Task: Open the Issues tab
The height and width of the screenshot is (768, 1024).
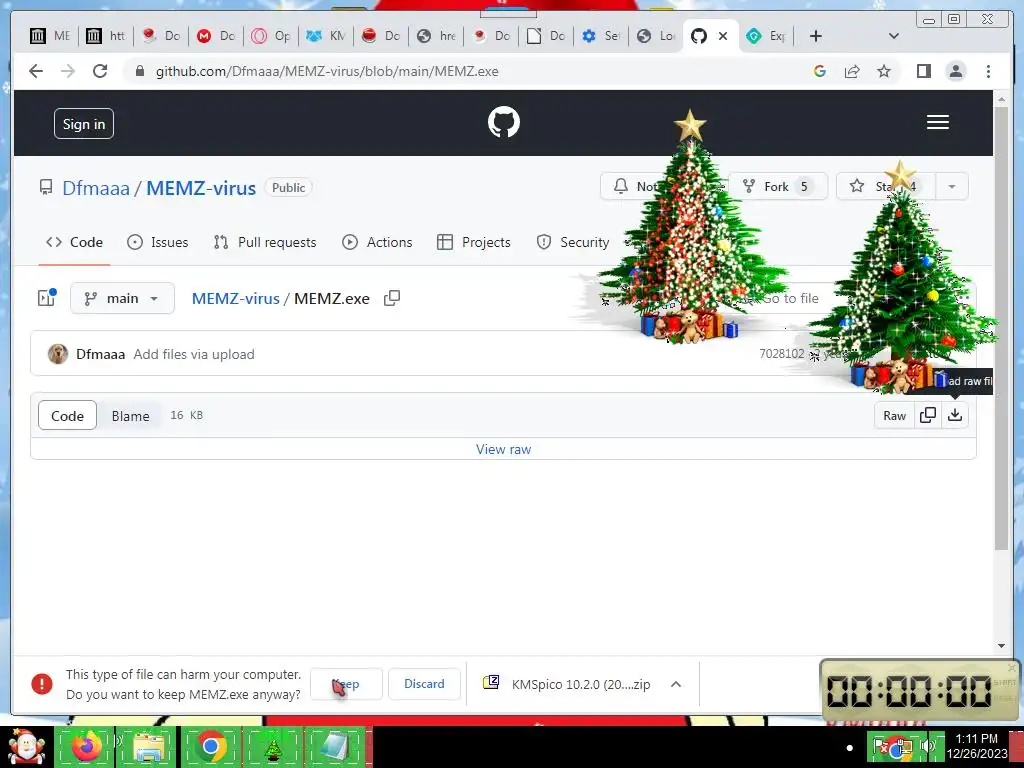Action: point(157,242)
